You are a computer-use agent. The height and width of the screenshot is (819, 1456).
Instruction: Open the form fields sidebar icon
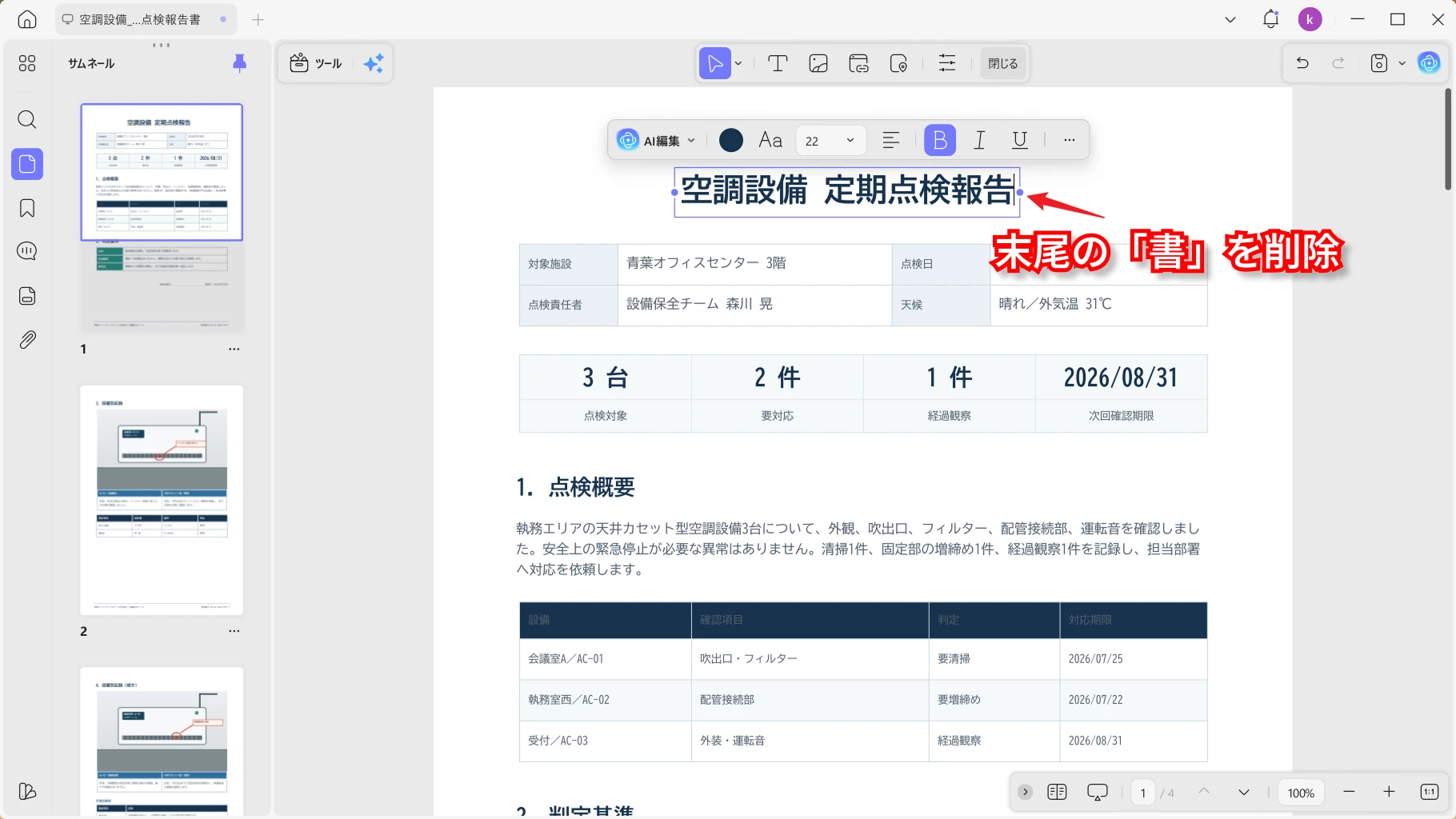tap(27, 296)
